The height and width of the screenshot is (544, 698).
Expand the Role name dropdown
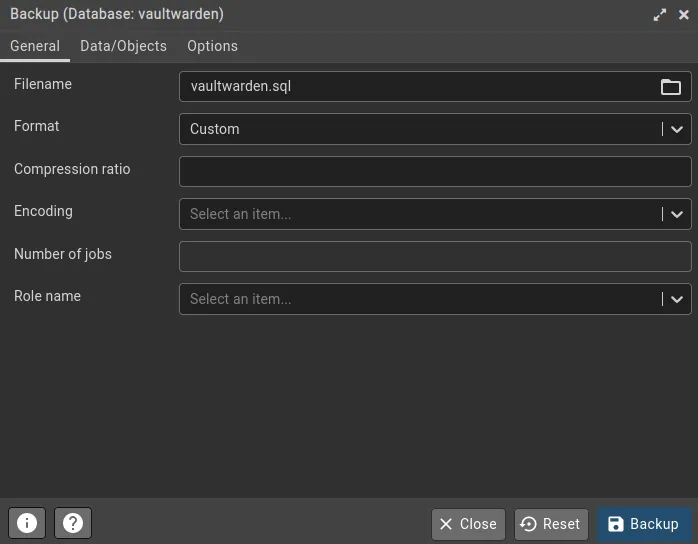coord(677,299)
